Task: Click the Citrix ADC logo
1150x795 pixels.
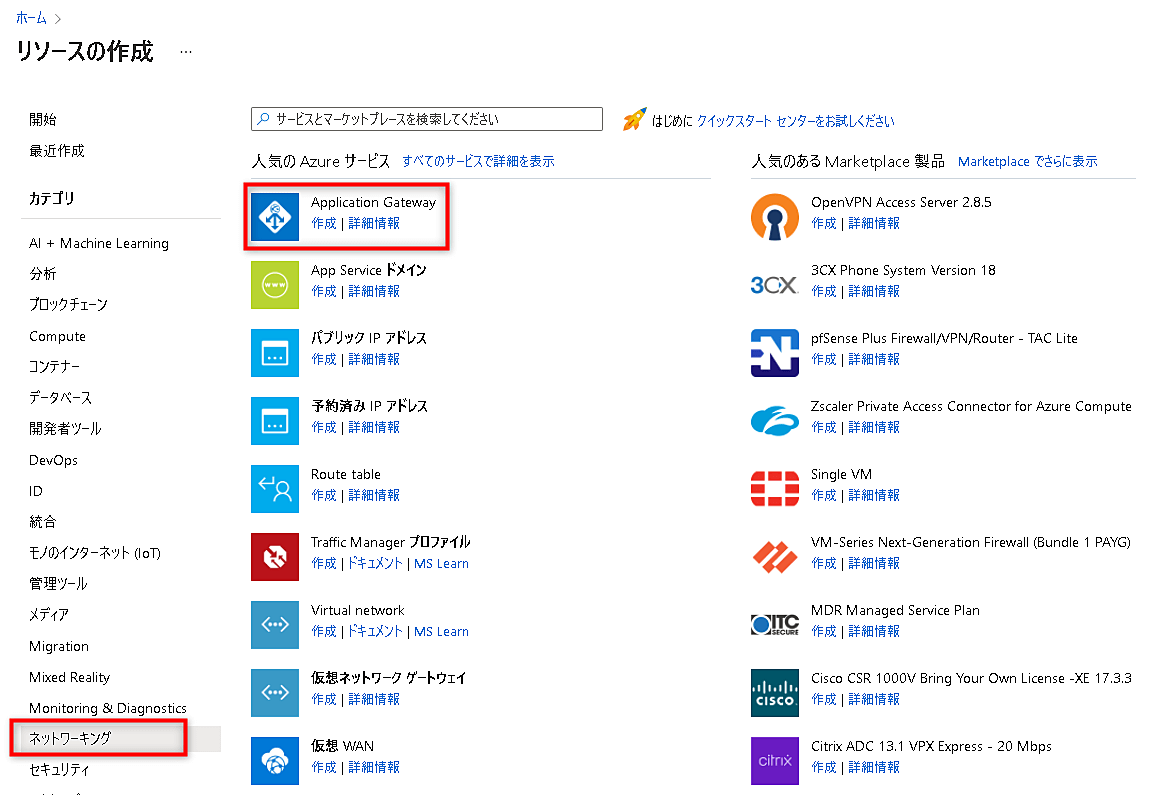Action: click(774, 761)
